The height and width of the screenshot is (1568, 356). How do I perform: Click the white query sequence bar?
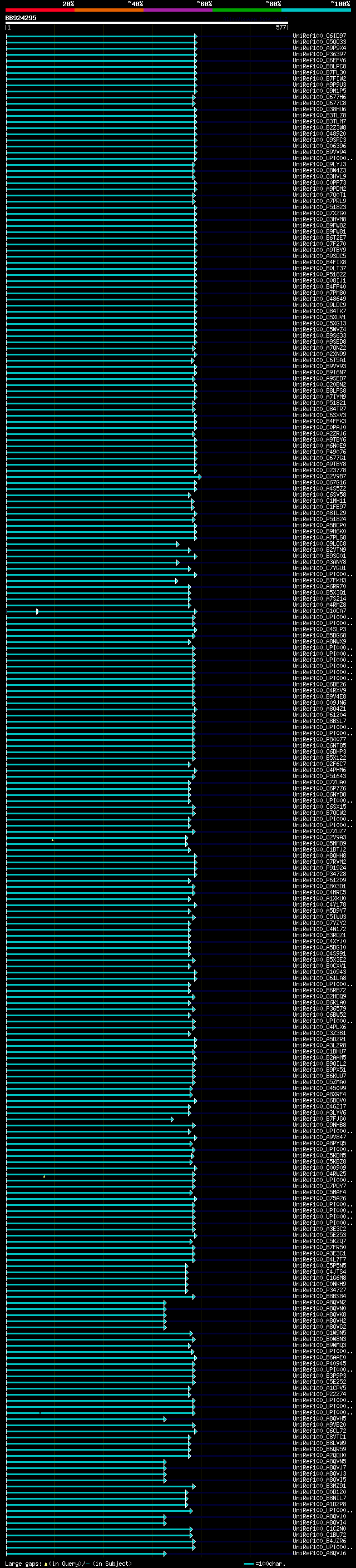[x=147, y=22]
